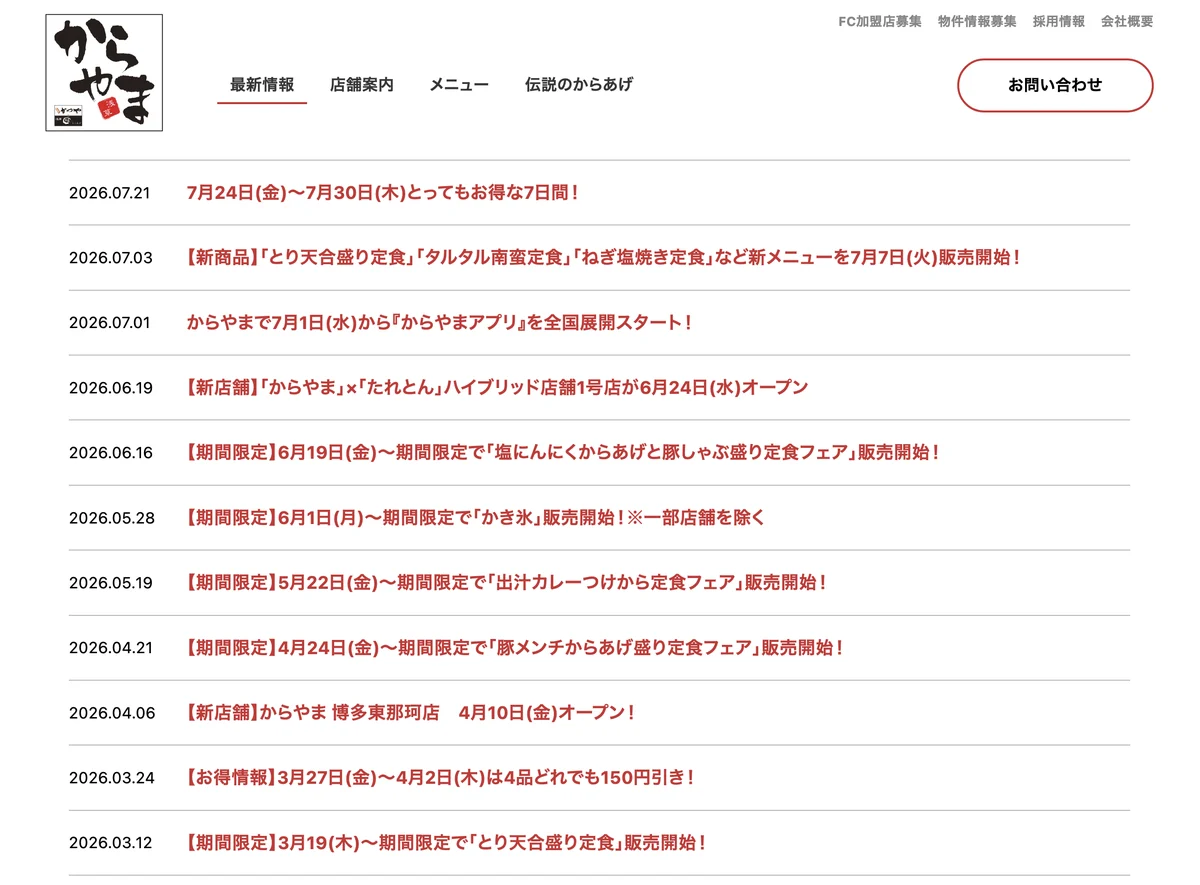The width and height of the screenshot is (1200, 885).
Task: Click the date 2026.07.01
Action: click(x=110, y=323)
